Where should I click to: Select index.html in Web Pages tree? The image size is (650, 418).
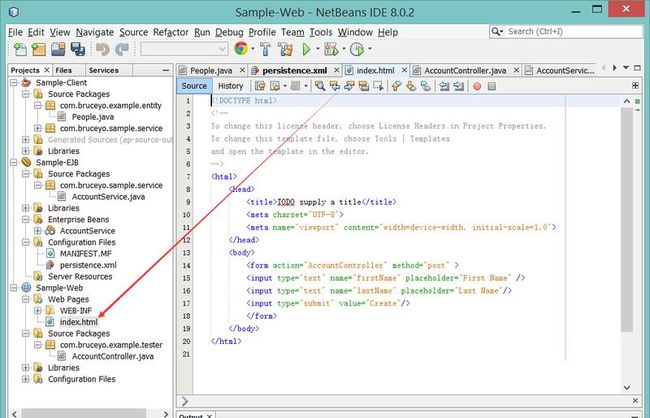click(x=79, y=322)
